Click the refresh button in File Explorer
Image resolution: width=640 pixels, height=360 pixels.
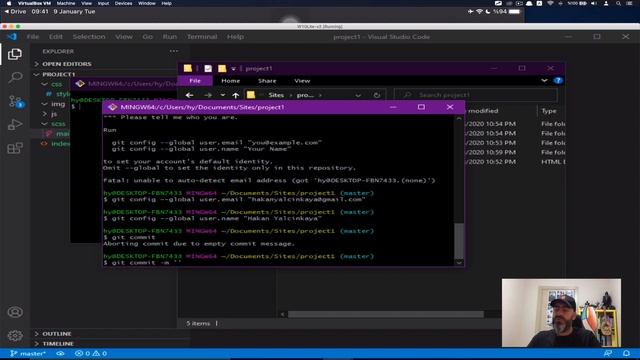[377, 95]
